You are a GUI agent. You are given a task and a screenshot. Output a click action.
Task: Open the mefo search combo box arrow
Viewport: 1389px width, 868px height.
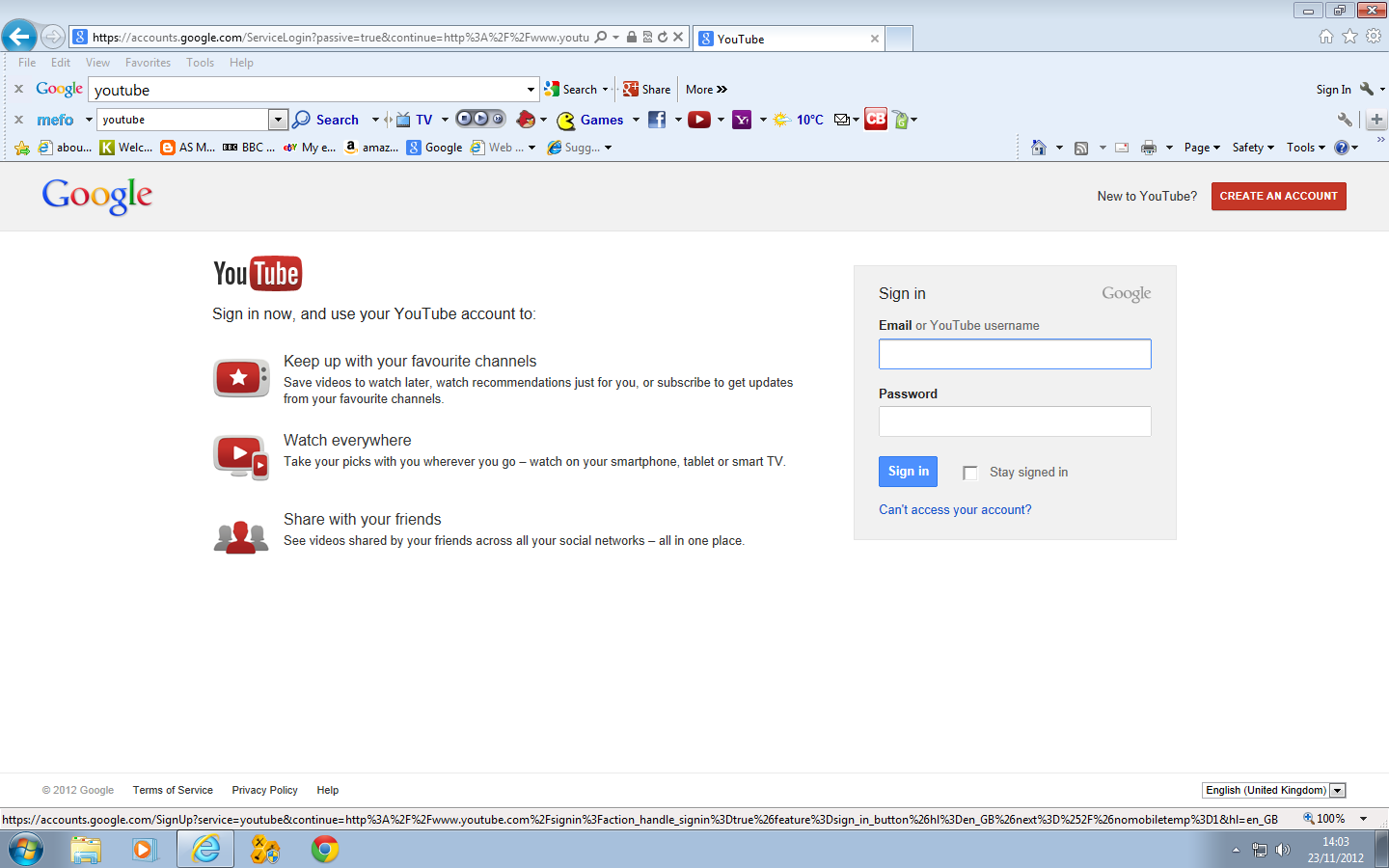point(278,120)
